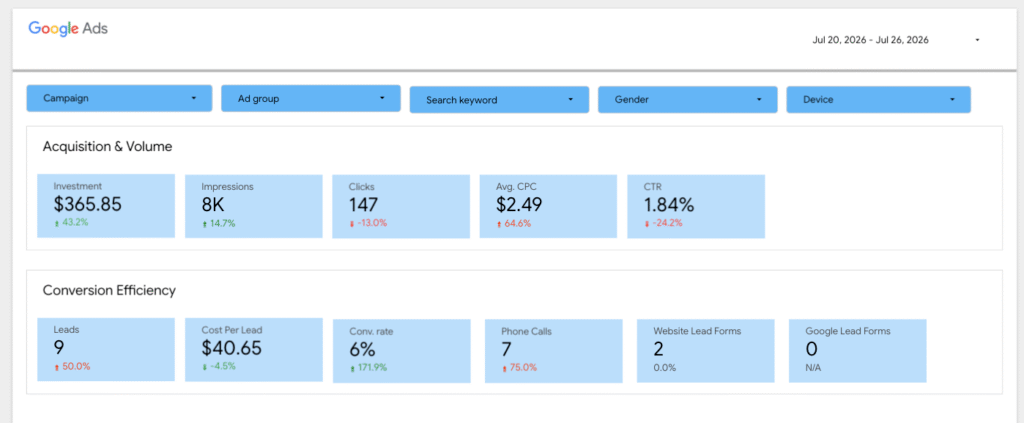Image resolution: width=1024 pixels, height=423 pixels.
Task: Click the Google Ads logo
Action: coord(68,29)
